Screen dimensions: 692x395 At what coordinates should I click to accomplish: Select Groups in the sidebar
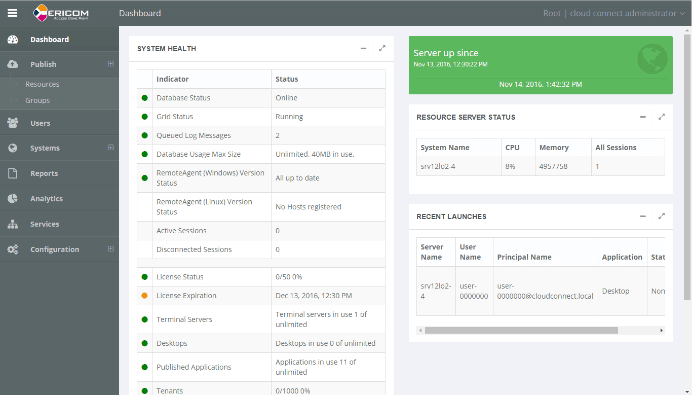click(x=38, y=101)
